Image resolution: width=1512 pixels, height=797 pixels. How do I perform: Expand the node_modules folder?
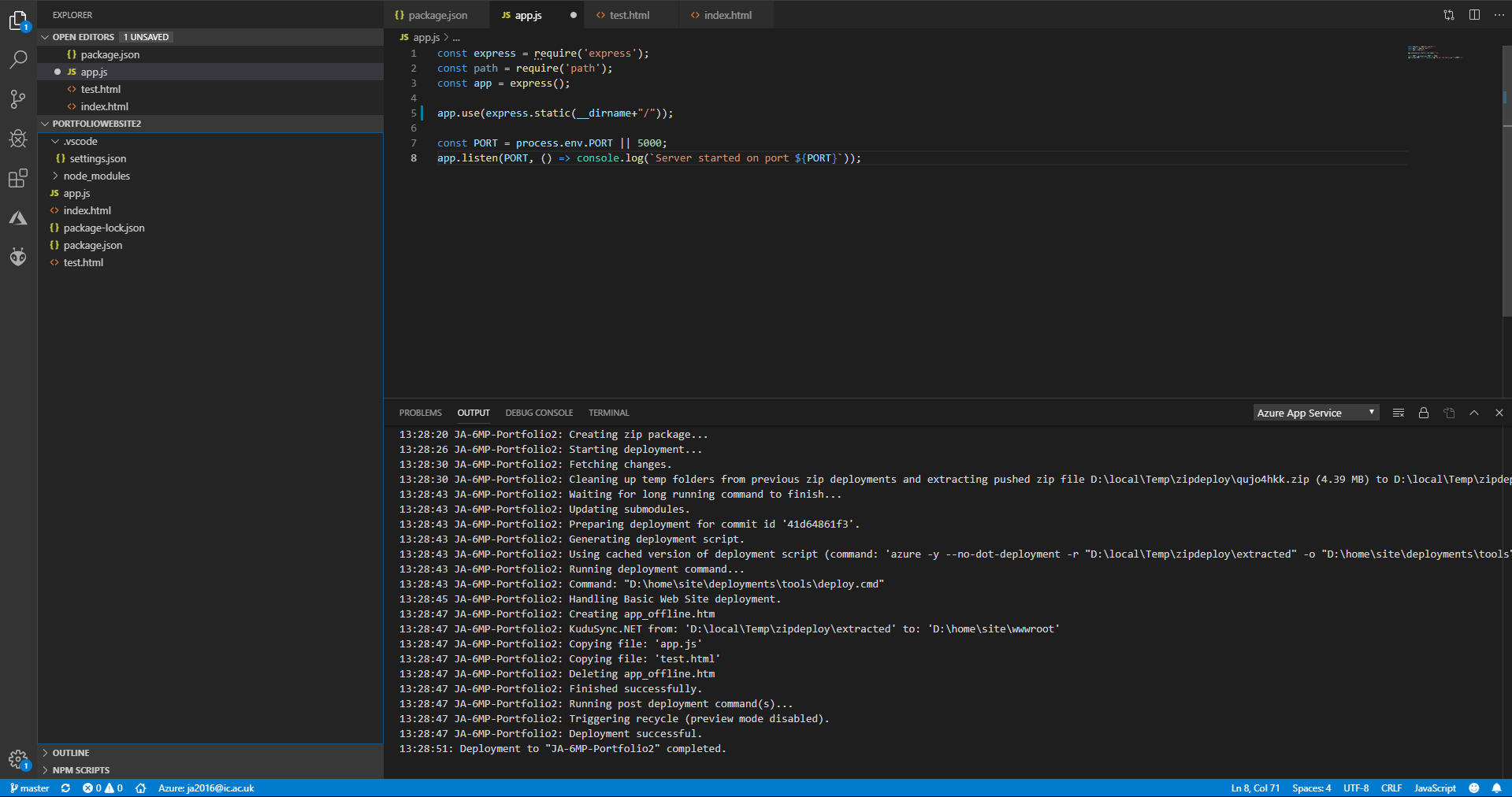click(x=210, y=176)
